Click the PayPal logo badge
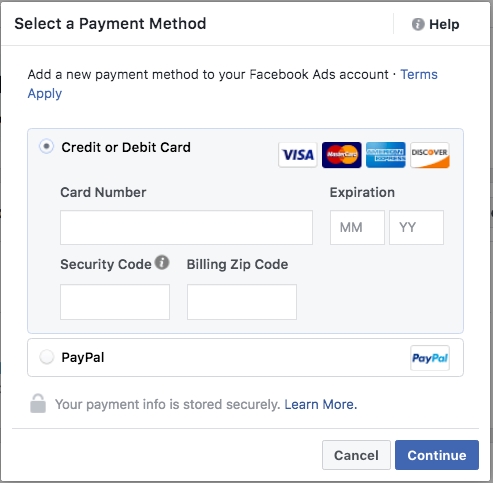This screenshot has width=493, height=483. (430, 358)
